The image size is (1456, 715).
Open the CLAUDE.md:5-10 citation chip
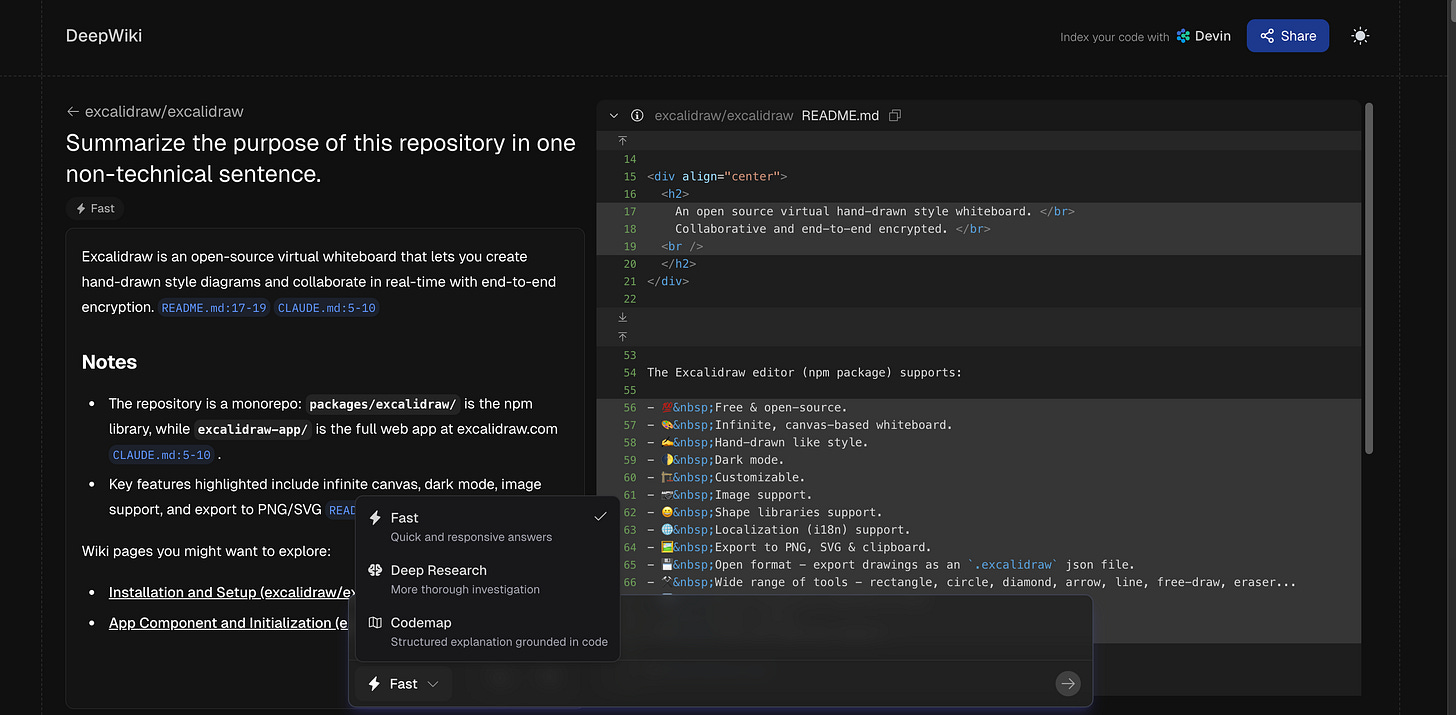click(x=326, y=307)
